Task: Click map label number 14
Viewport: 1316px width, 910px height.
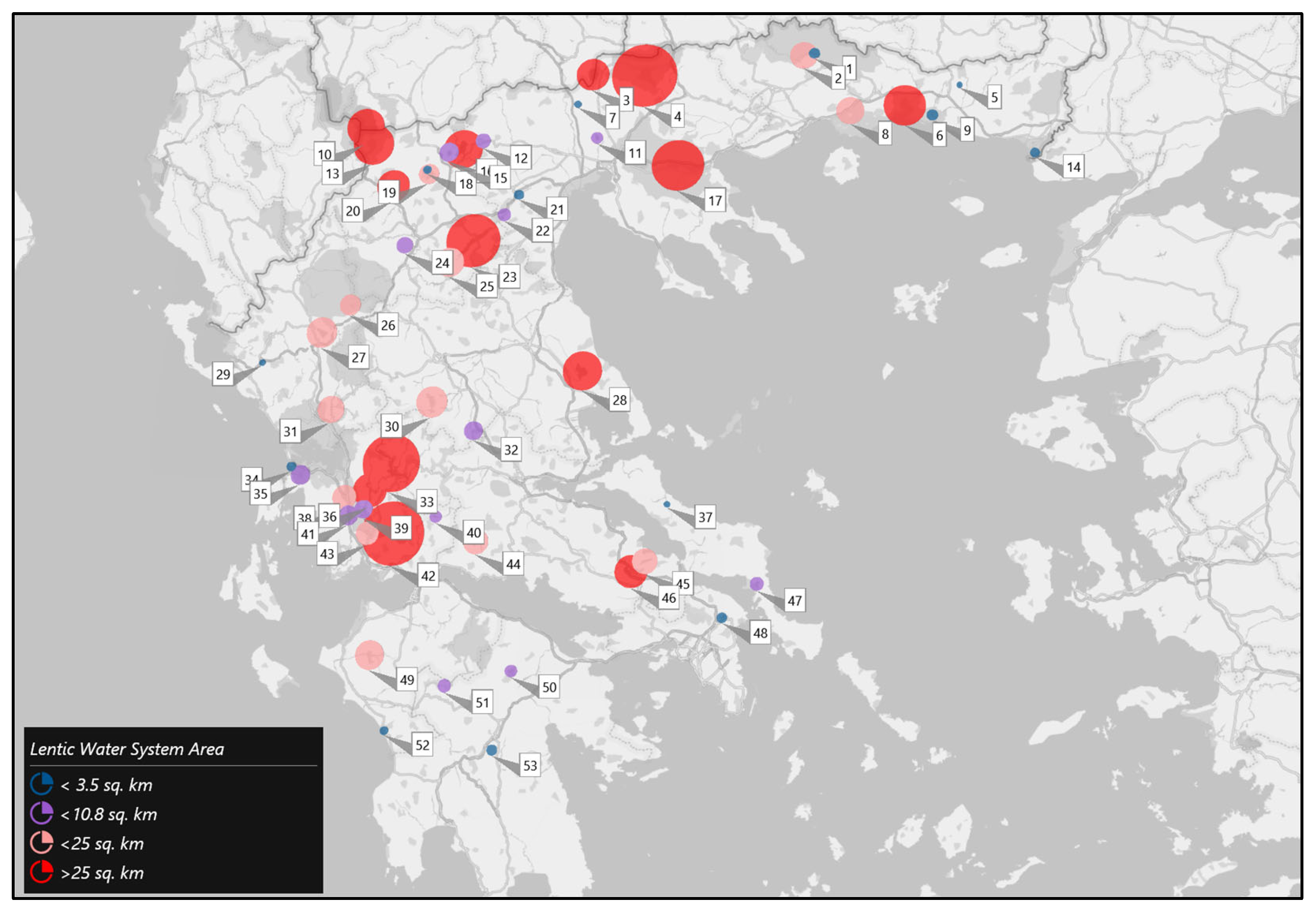Action: point(1073,167)
